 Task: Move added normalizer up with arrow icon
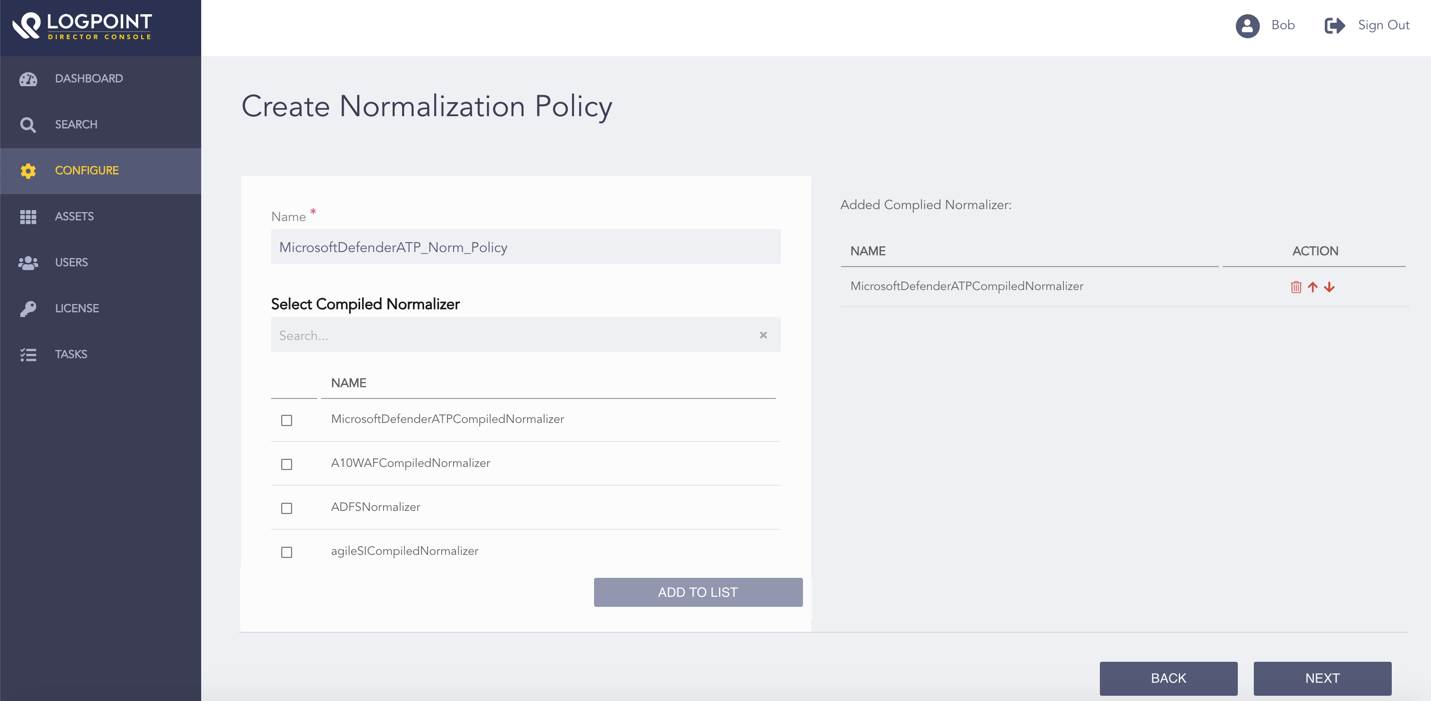click(x=1313, y=287)
